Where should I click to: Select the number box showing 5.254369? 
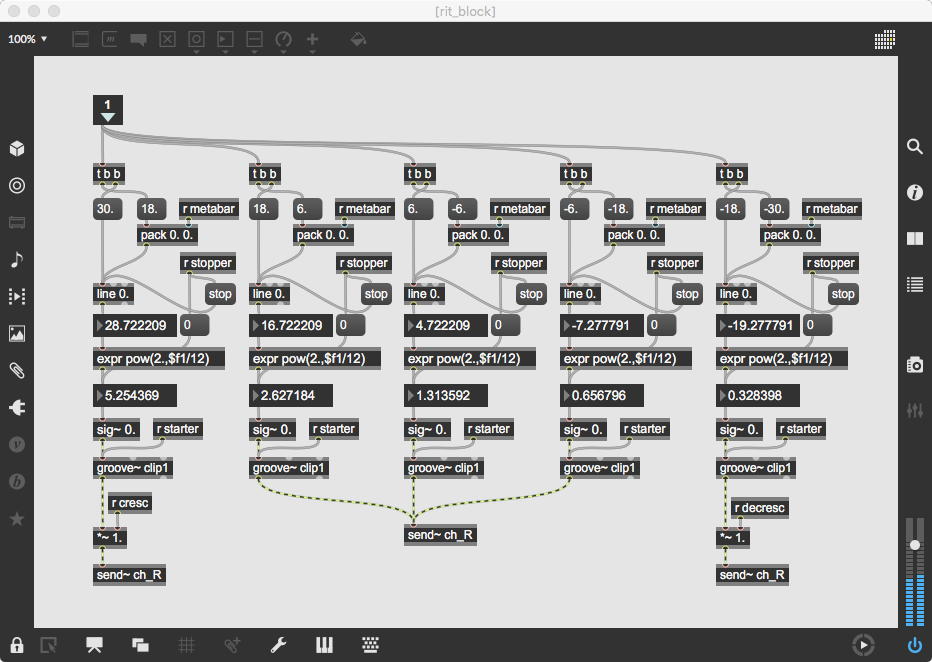tap(135, 395)
